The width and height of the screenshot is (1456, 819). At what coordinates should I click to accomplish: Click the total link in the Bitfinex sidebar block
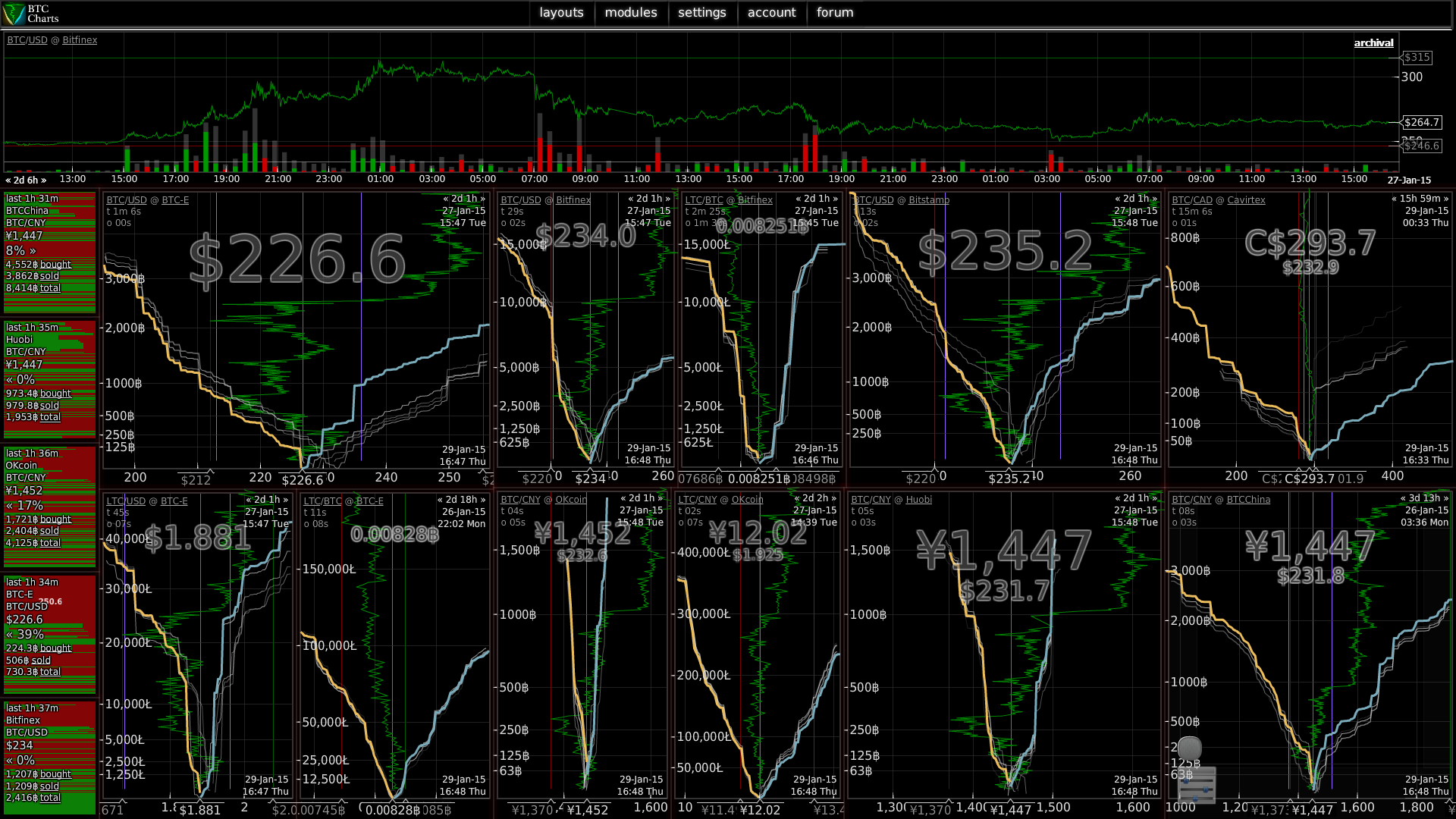click(x=50, y=798)
